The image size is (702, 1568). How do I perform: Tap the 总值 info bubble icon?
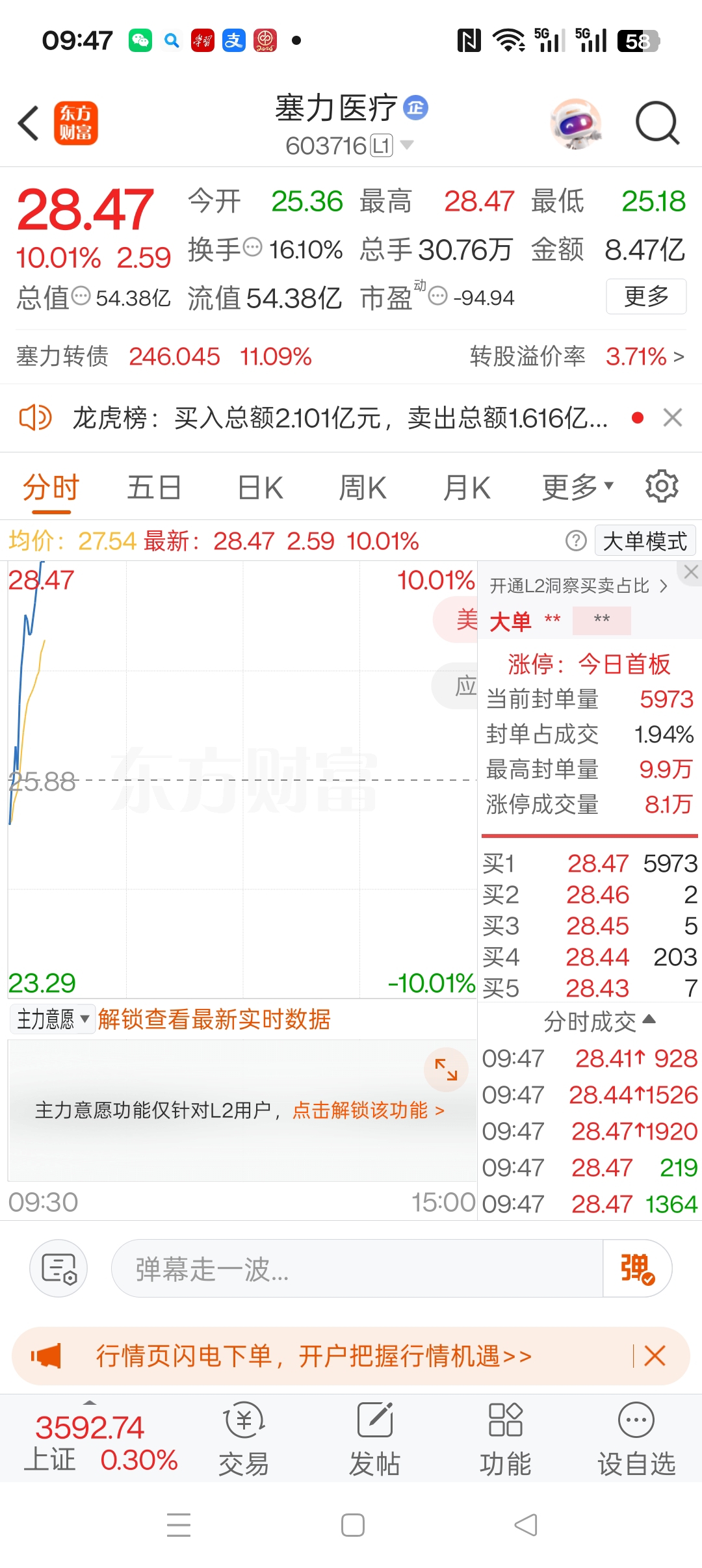tap(81, 296)
